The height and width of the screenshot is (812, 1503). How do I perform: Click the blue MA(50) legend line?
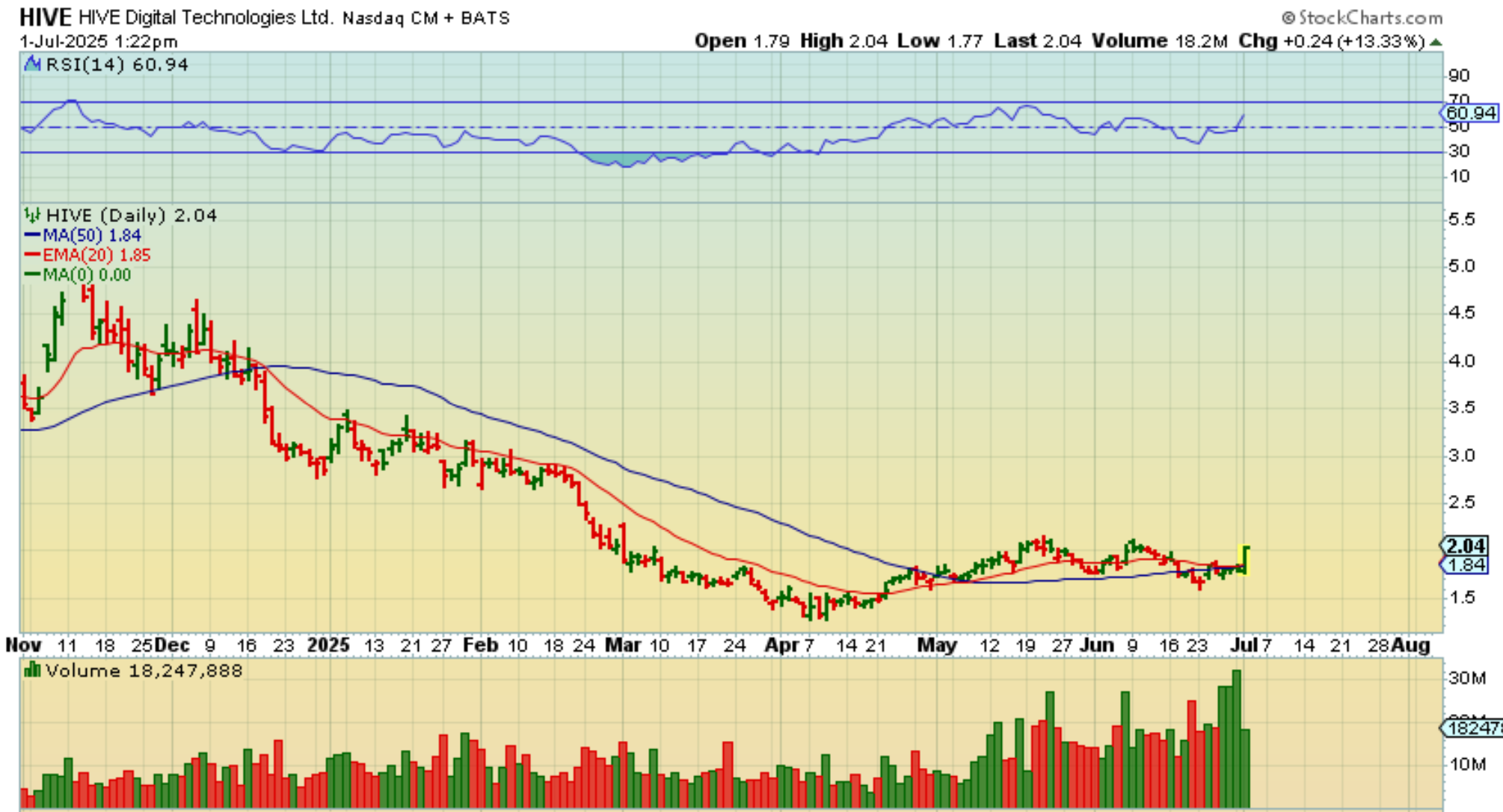click(32, 236)
